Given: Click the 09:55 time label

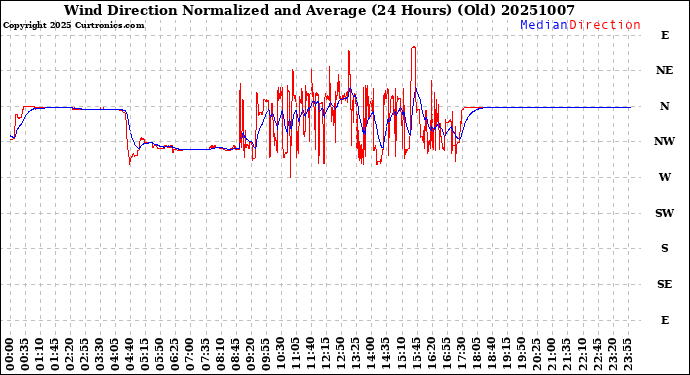Looking at the screenshot, I should pyautogui.click(x=265, y=354).
